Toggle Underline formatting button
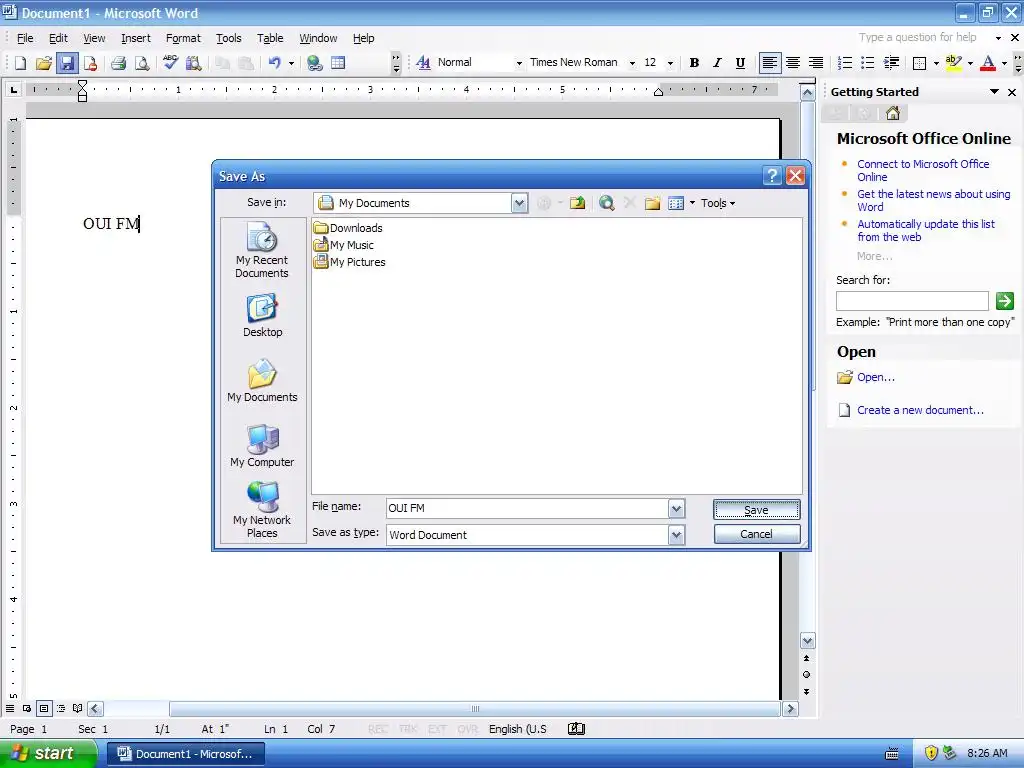The width and height of the screenshot is (1024, 768). 740,63
